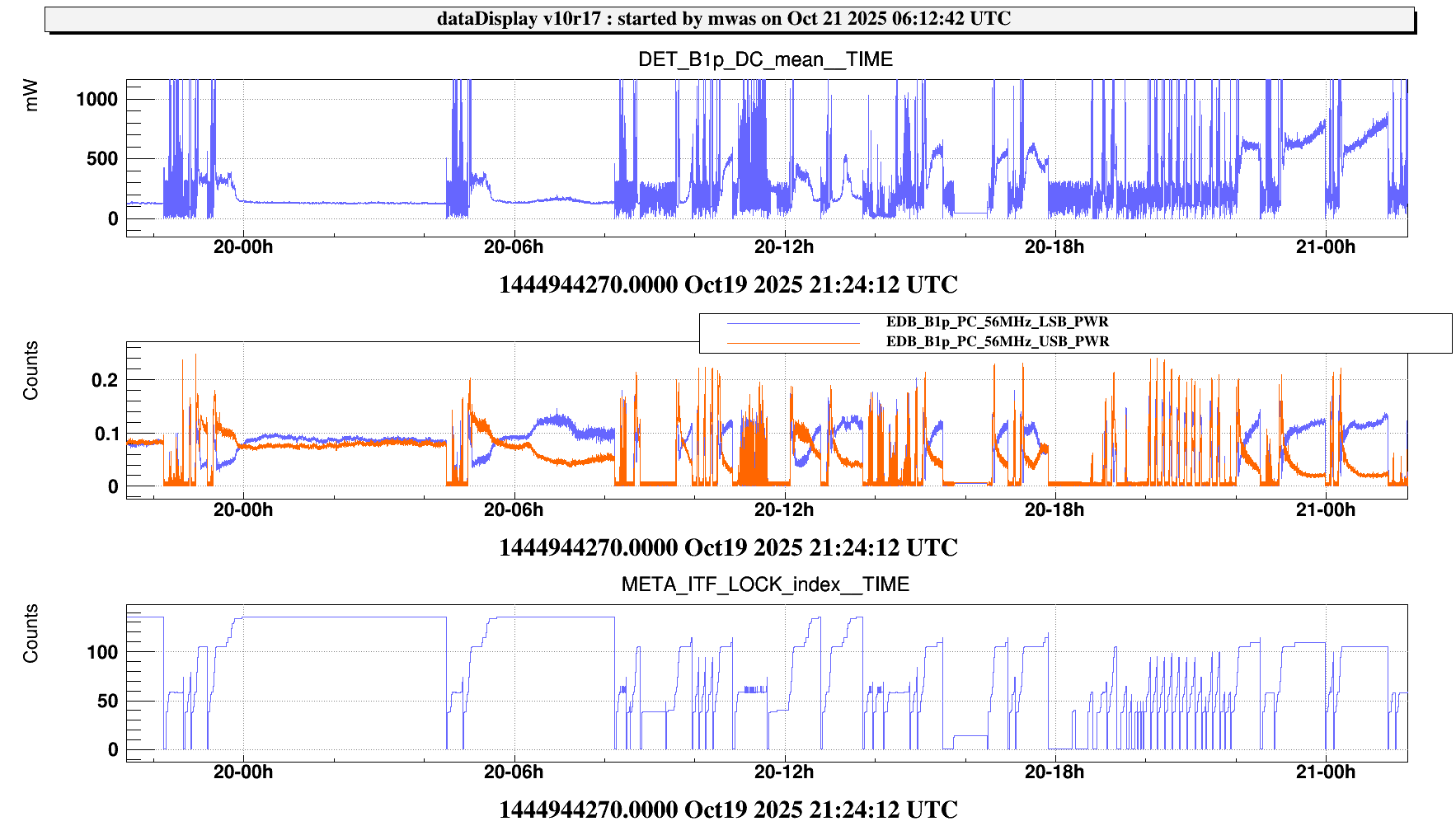Click the EDB_B1p_PC_56MHz_LSB_PWR legend label
Screen dimensions: 1456x826
(997, 321)
